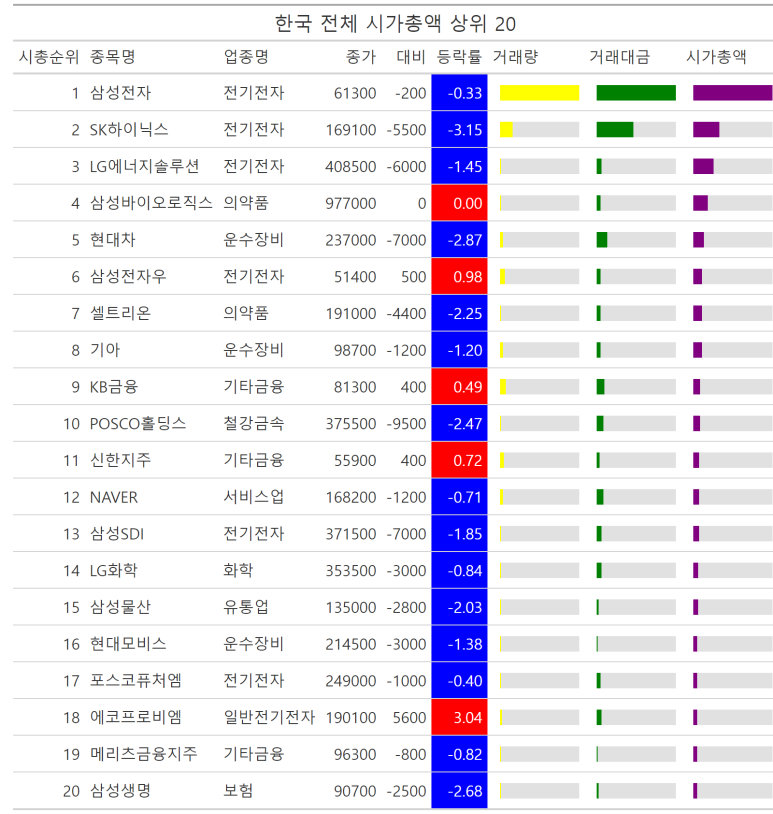Click the blue -3.15 change rate cell

click(459, 130)
